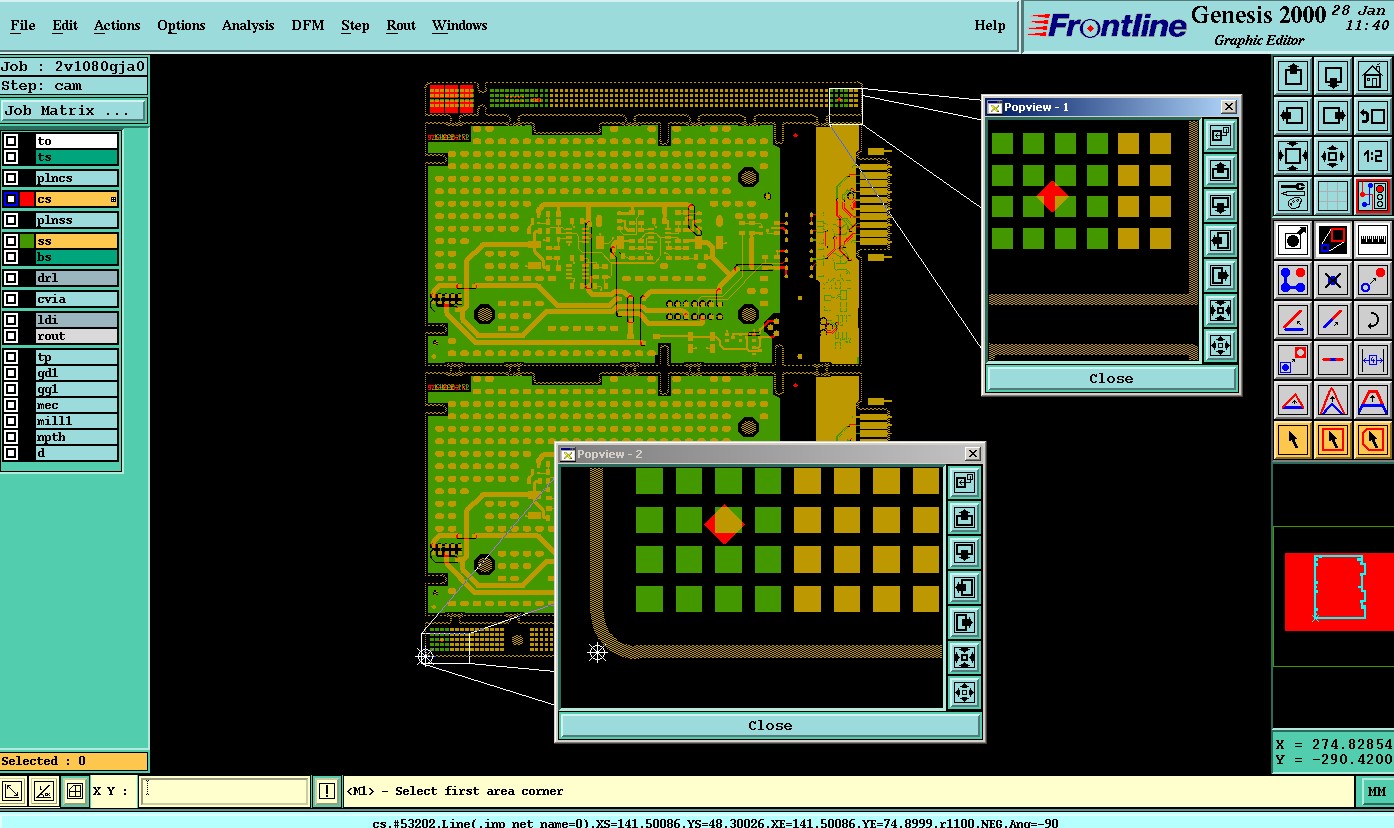Select layer name mec in layer list
This screenshot has height=828, width=1394.
pos(77,405)
